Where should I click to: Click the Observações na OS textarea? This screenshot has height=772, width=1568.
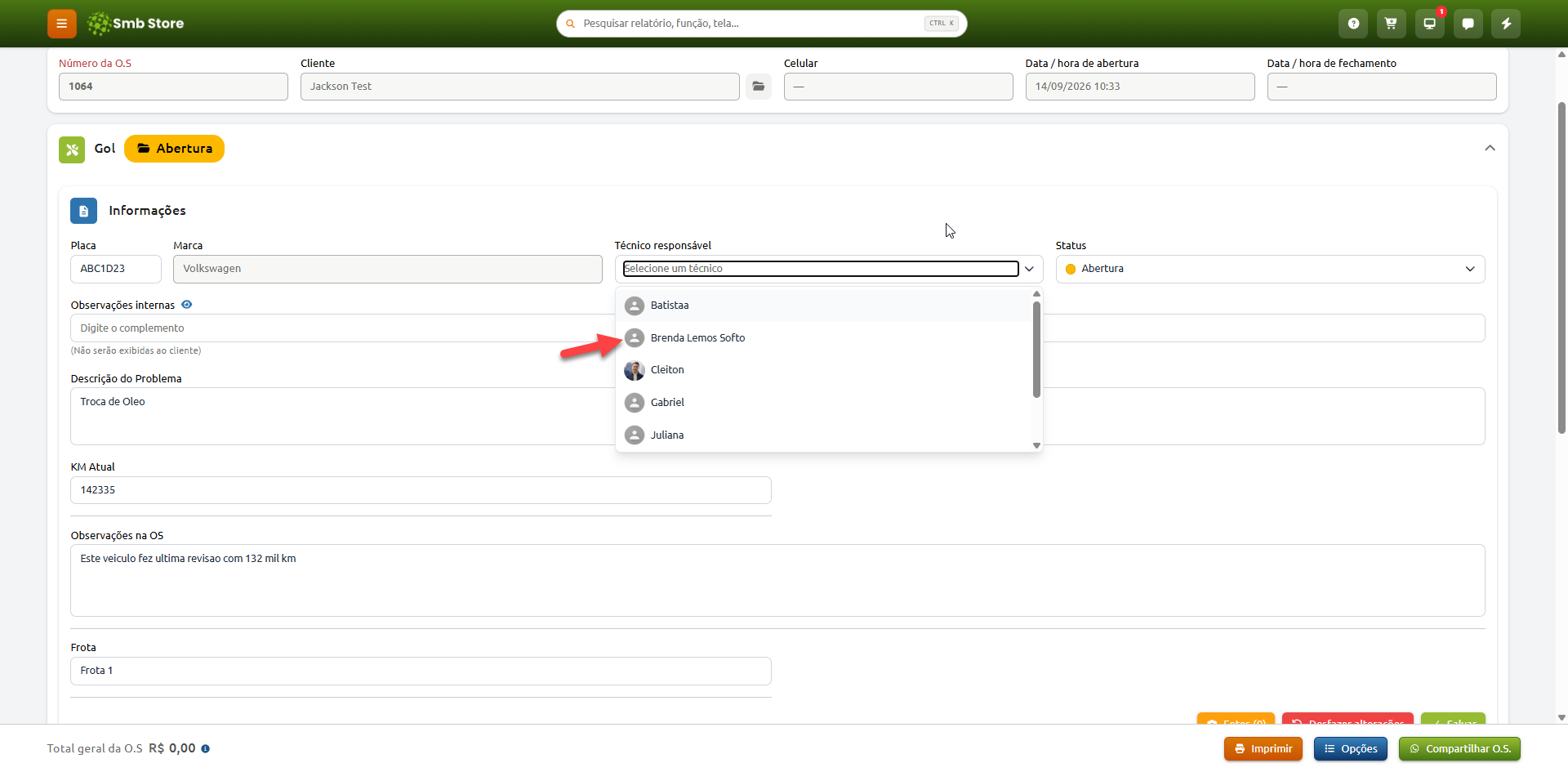[x=777, y=581]
